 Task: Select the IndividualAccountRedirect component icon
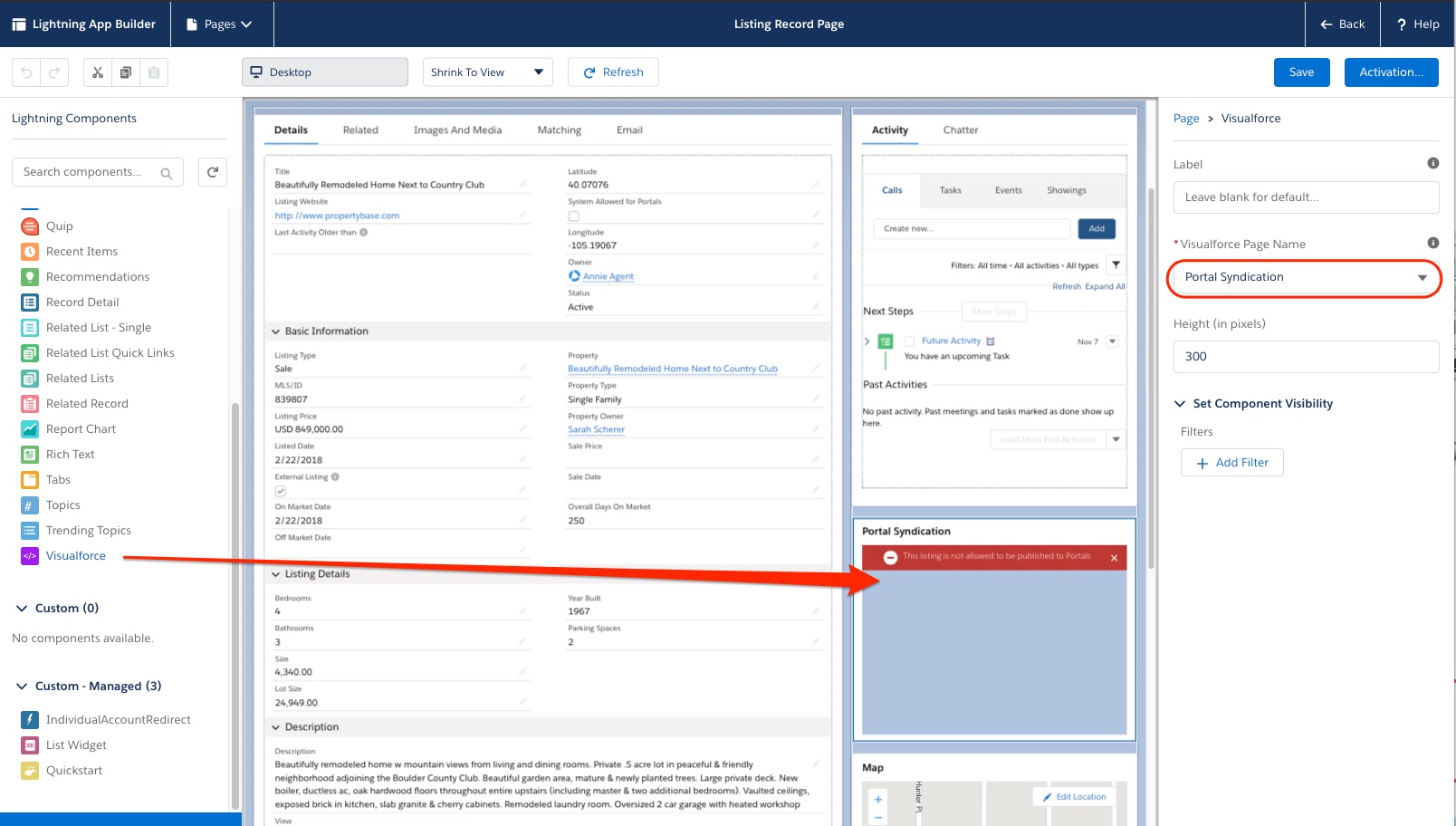[30, 720]
